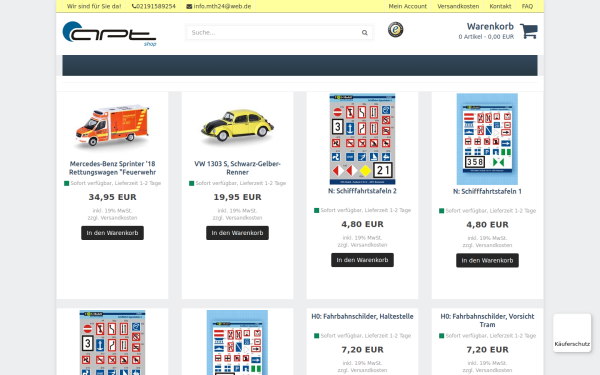Add VW 1303 S to Warenkorb
The image size is (600, 375).
[237, 233]
